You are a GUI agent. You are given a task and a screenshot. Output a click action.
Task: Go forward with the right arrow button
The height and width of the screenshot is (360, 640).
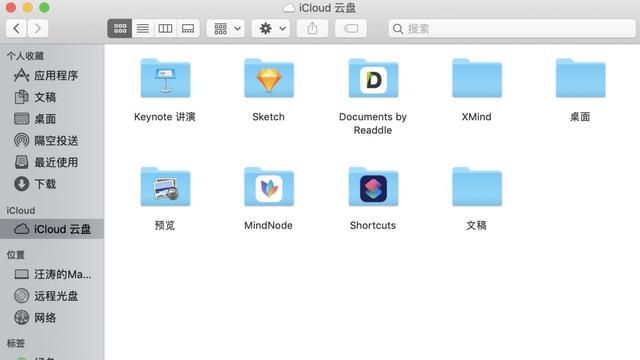click(x=38, y=29)
